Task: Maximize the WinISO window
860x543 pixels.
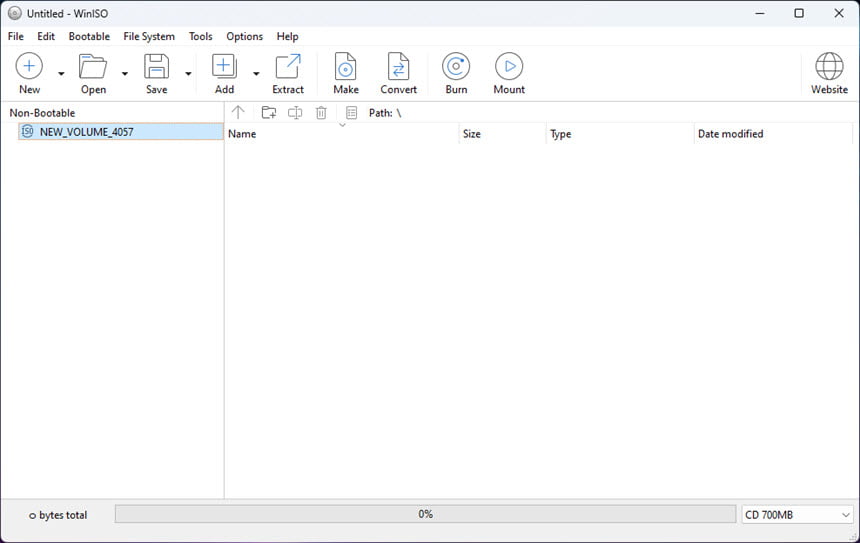Action: click(x=799, y=13)
